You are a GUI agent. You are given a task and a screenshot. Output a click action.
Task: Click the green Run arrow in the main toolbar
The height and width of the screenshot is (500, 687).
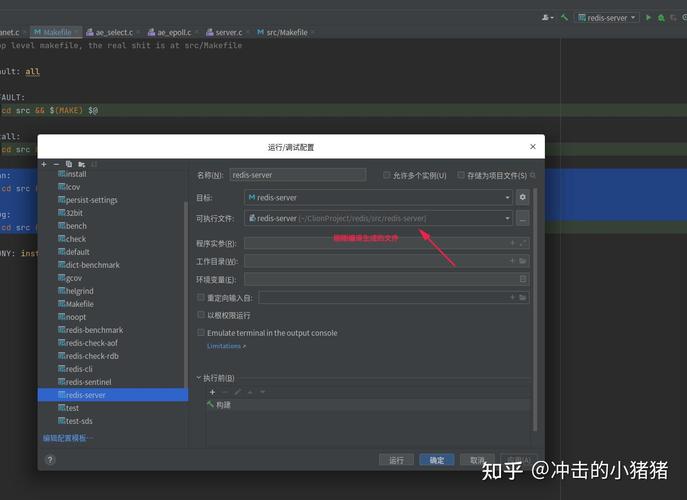click(x=648, y=18)
